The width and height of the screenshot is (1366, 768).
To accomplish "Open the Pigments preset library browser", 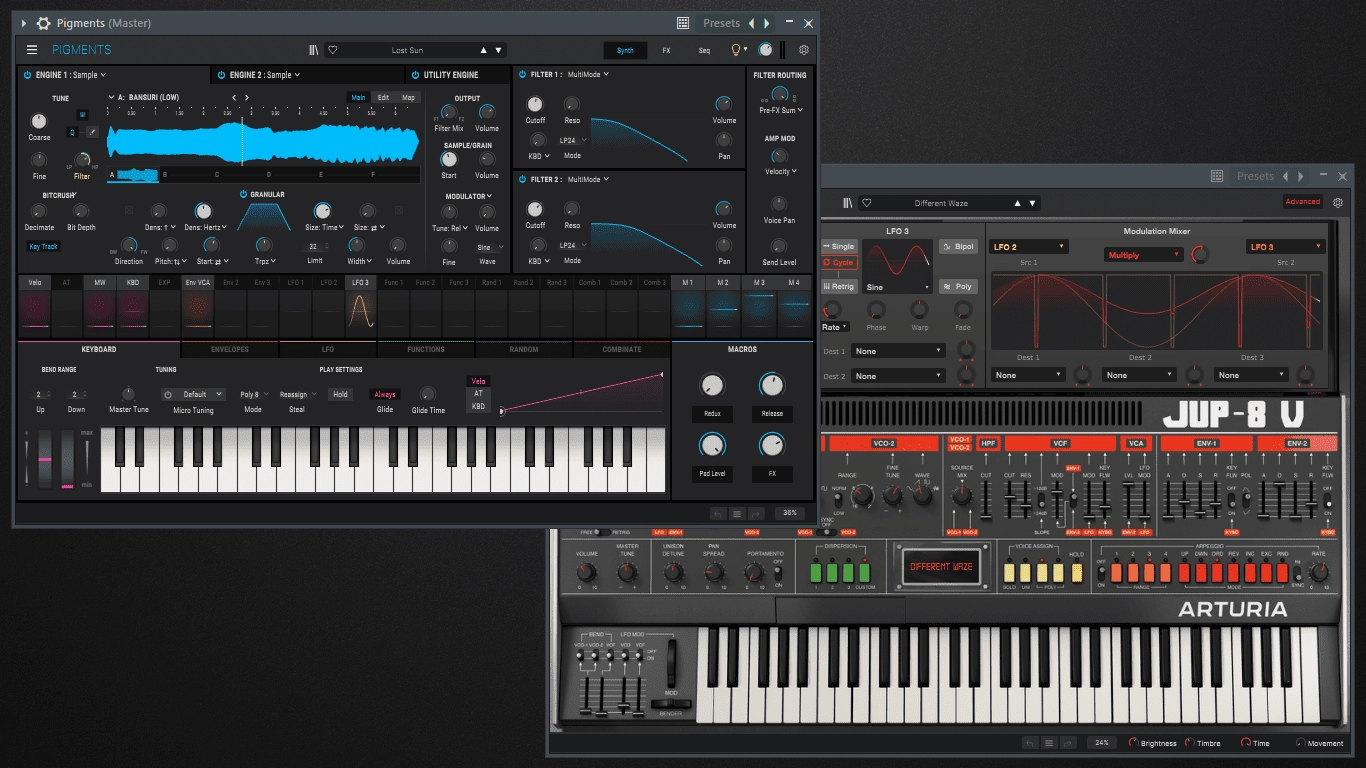I will tap(314, 50).
